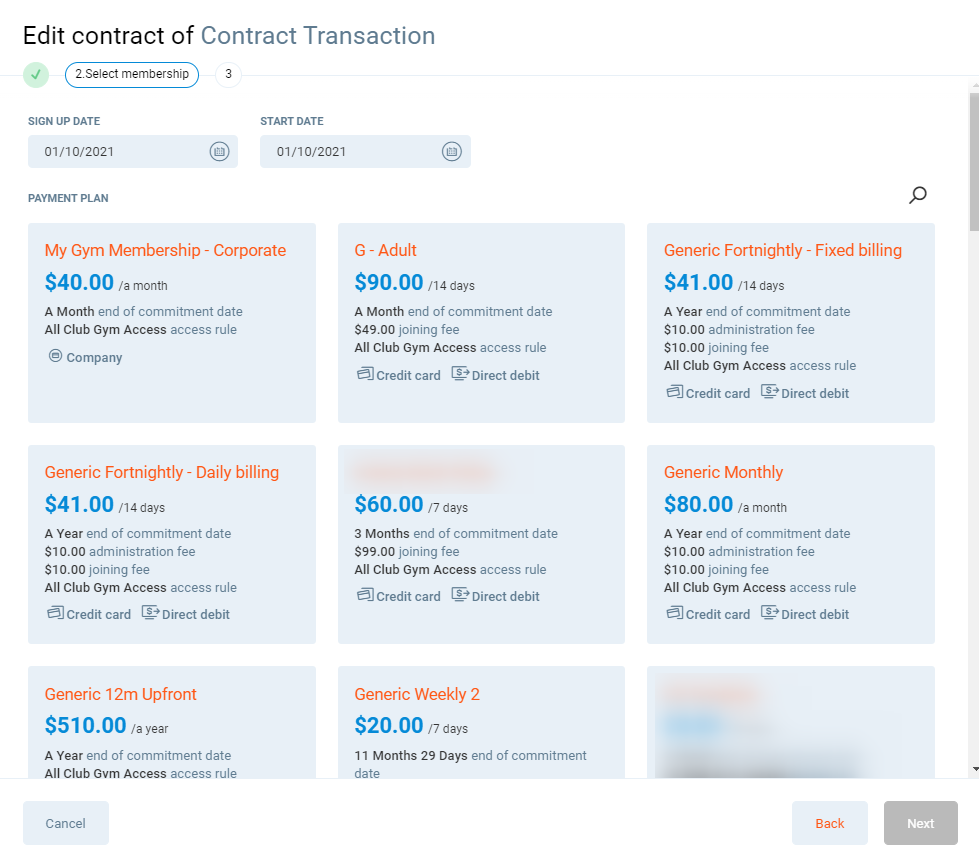The image size is (979, 866).
Task: Click the Back button
Action: click(x=829, y=823)
